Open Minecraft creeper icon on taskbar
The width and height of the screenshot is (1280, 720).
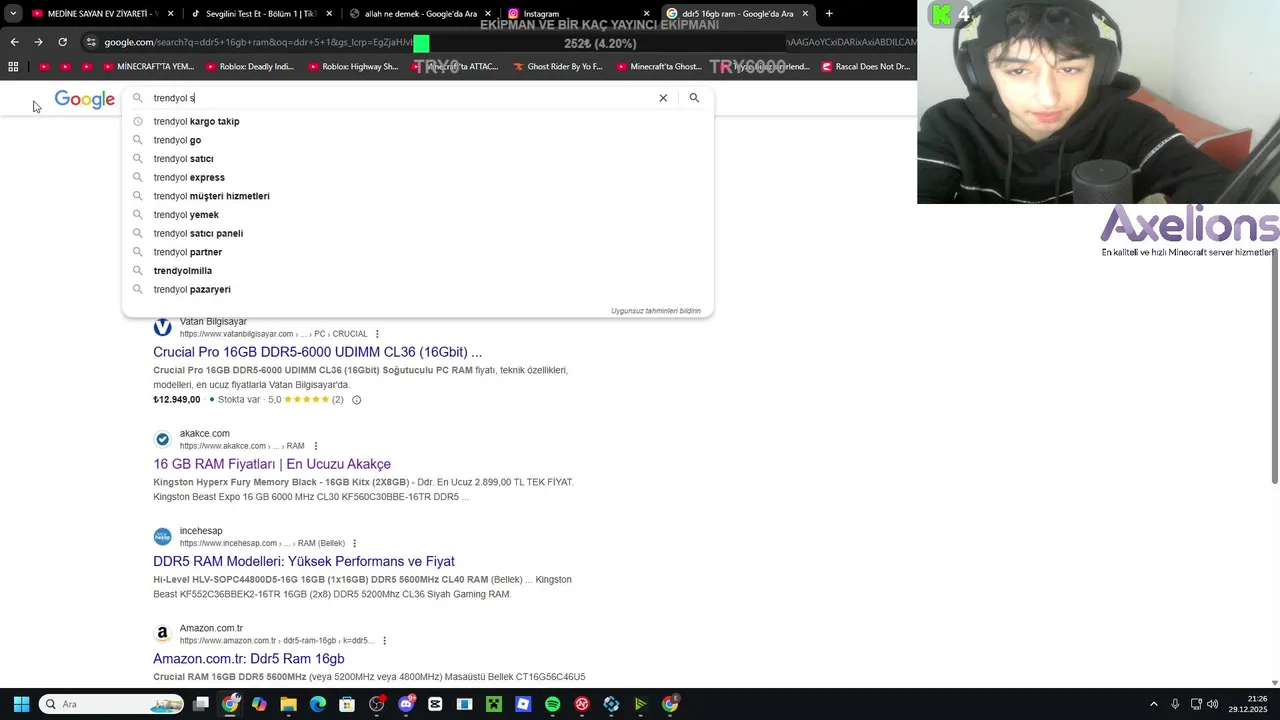pyautogui.click(x=494, y=704)
